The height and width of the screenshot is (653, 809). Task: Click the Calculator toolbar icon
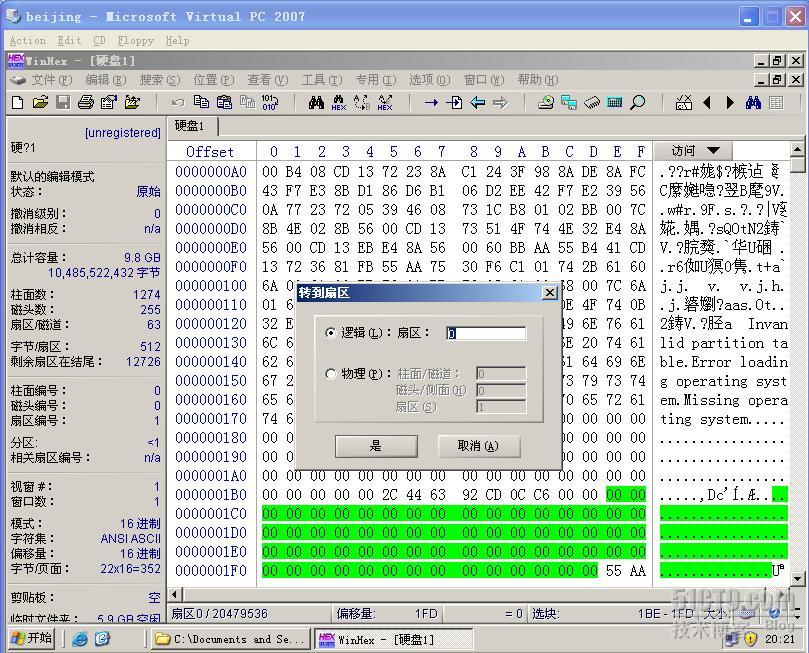(x=614, y=102)
